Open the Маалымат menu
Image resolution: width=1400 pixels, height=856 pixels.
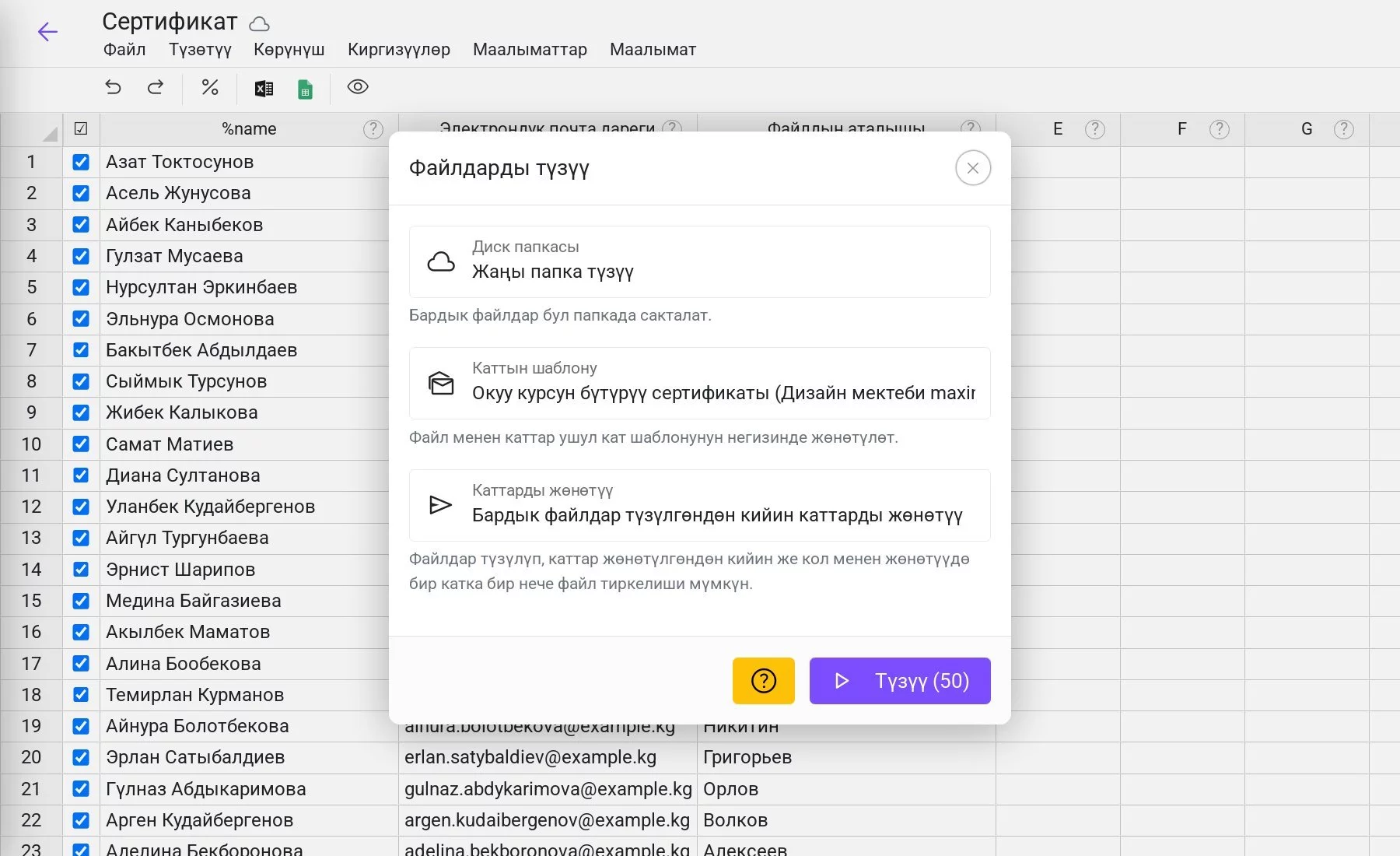653,50
